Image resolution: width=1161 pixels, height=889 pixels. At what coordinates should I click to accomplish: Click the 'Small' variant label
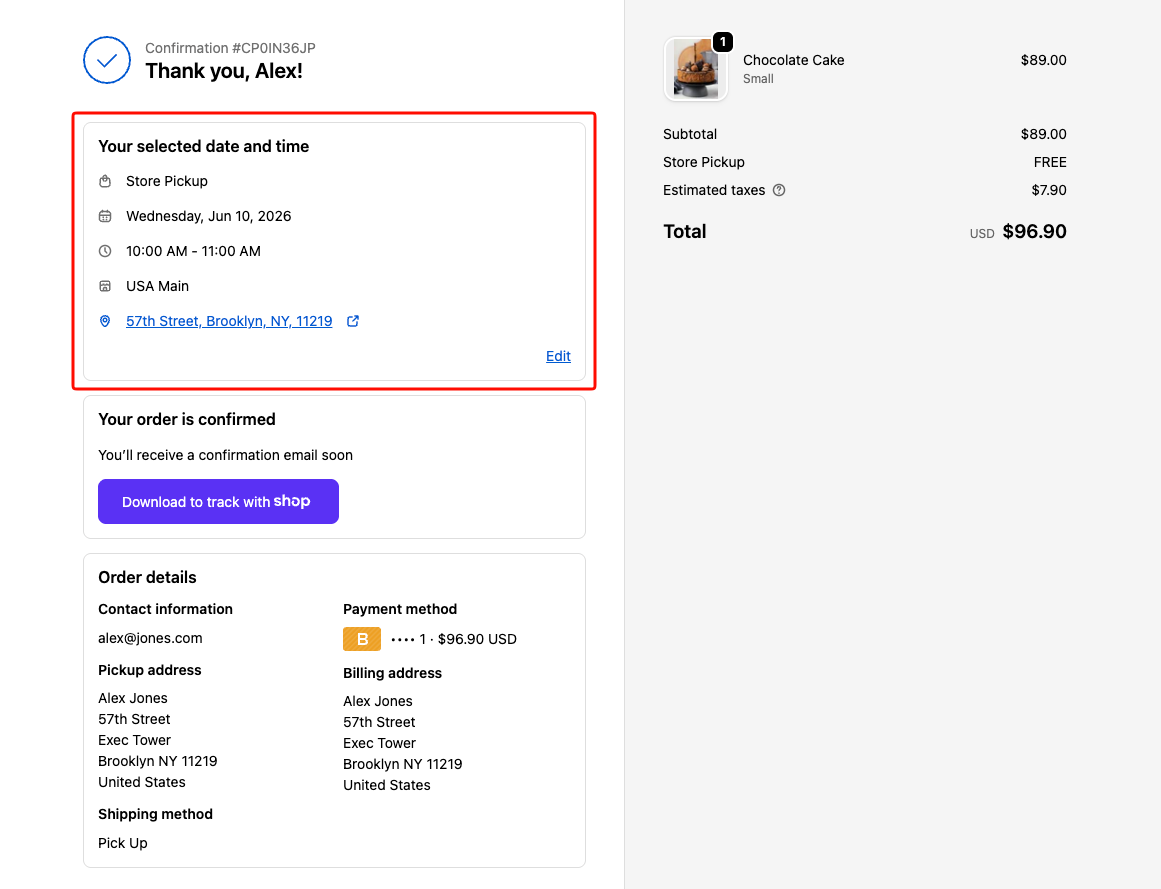758,78
